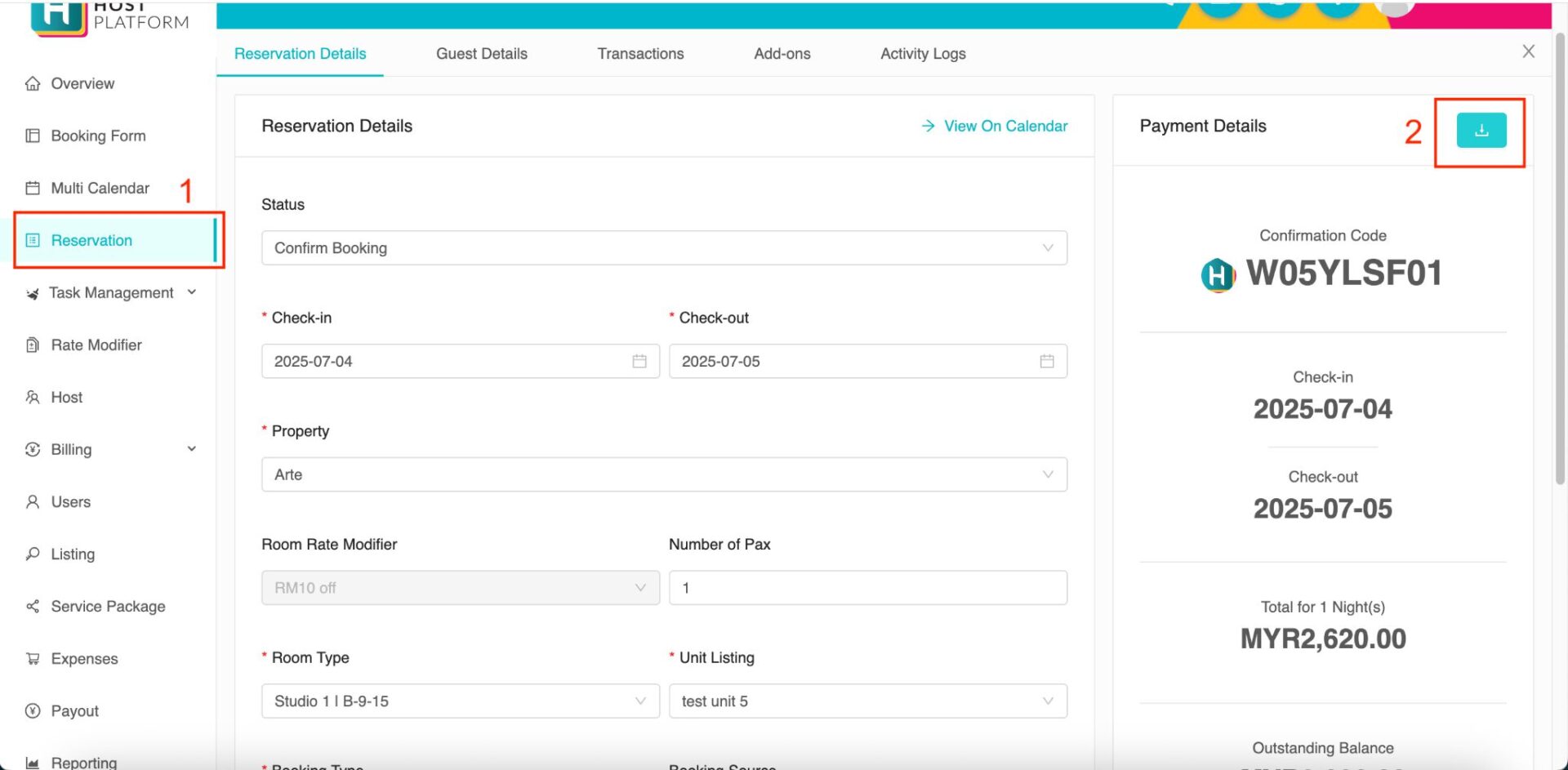Switch to the Activity Logs tab

click(x=923, y=54)
